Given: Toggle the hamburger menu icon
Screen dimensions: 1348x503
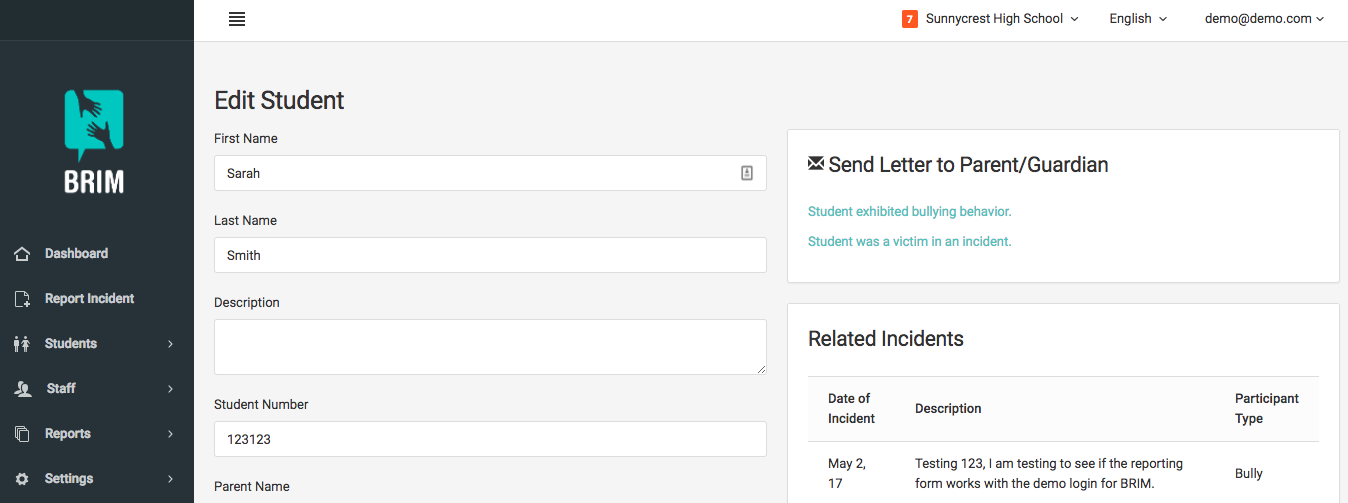Looking at the screenshot, I should [237, 19].
